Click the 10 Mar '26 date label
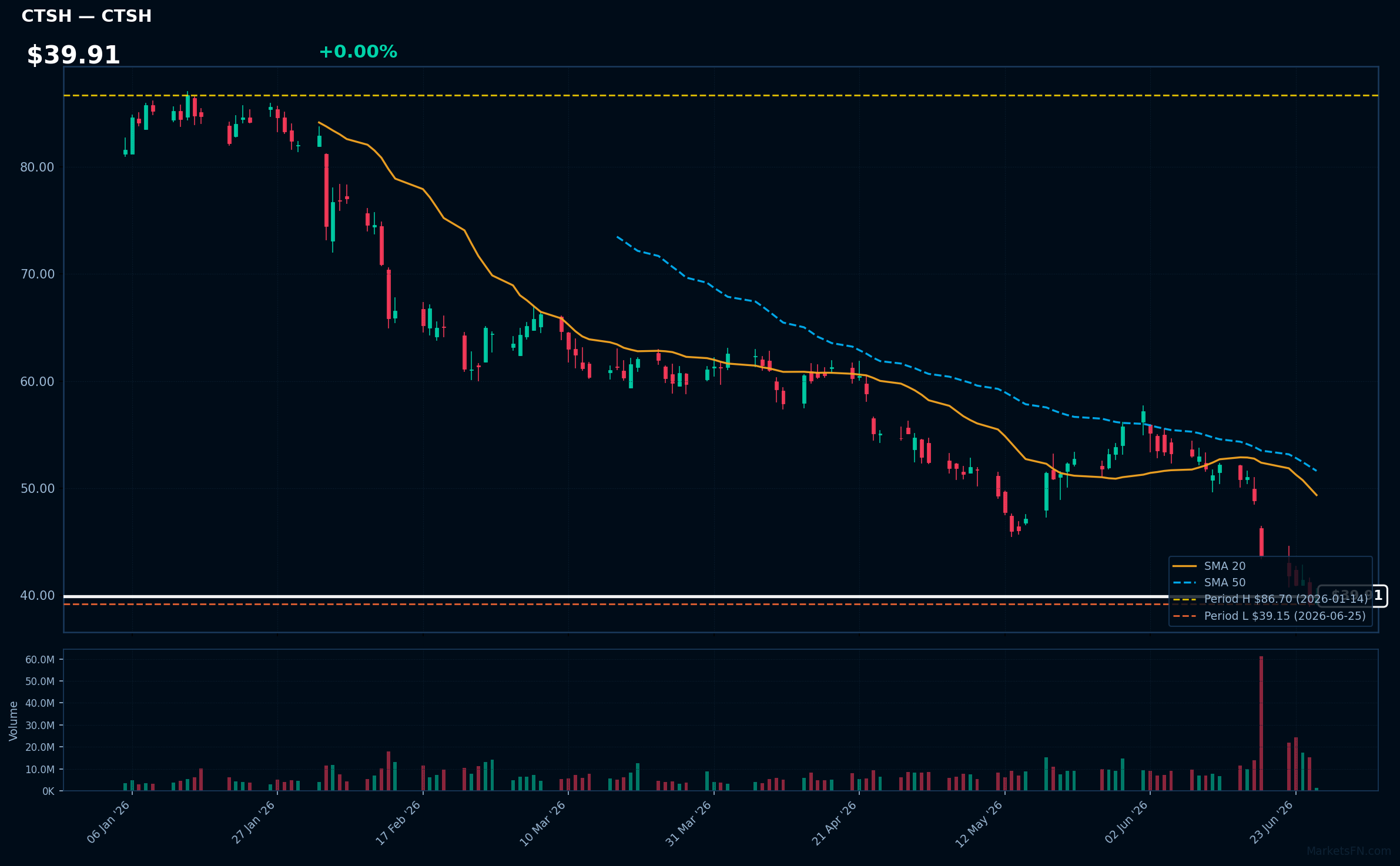This screenshot has width=1400, height=866. (x=544, y=823)
